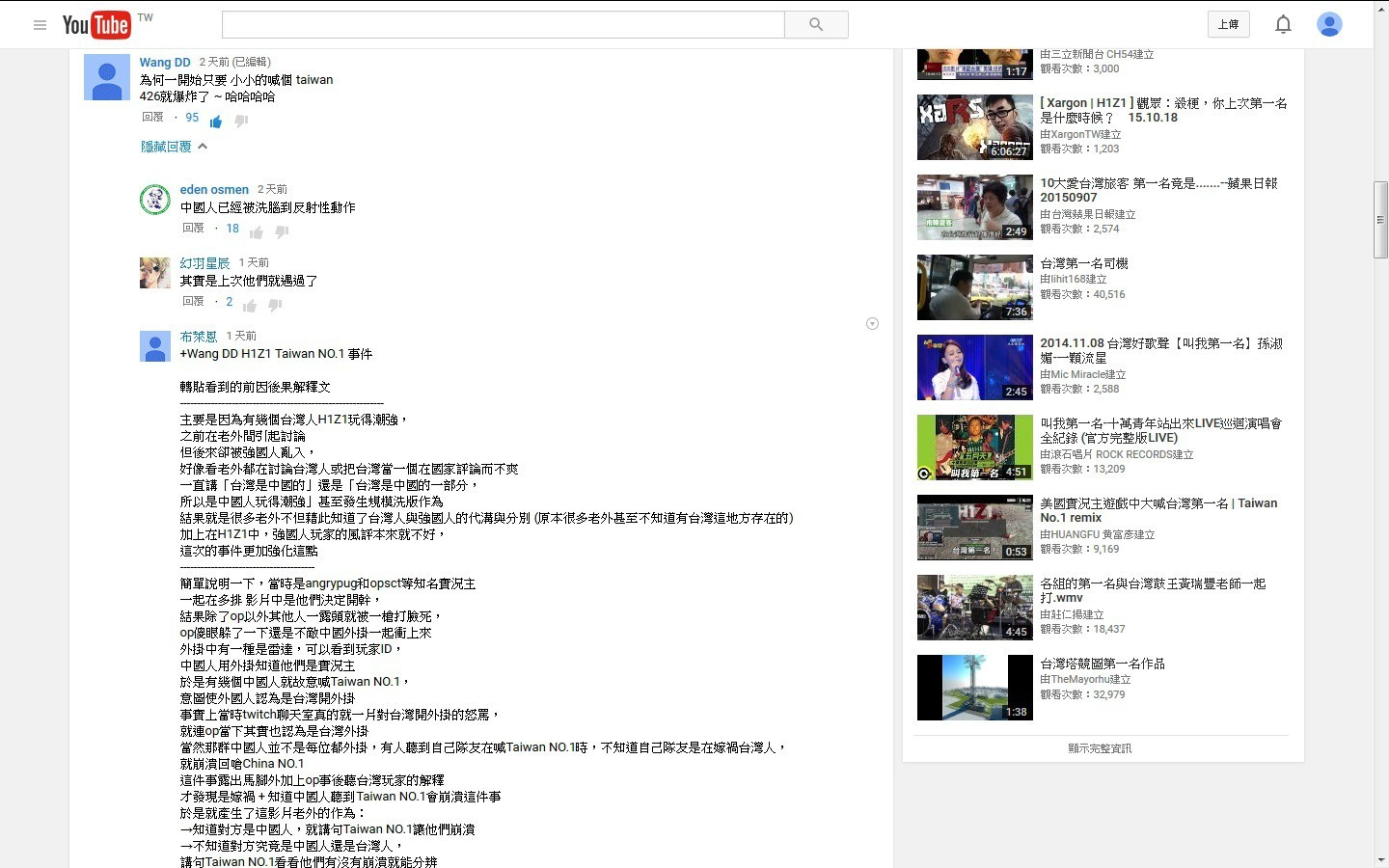Click uploader text 由HUANGFU 黄富彦建立
Image resolution: width=1389 pixels, height=868 pixels.
point(1098,534)
